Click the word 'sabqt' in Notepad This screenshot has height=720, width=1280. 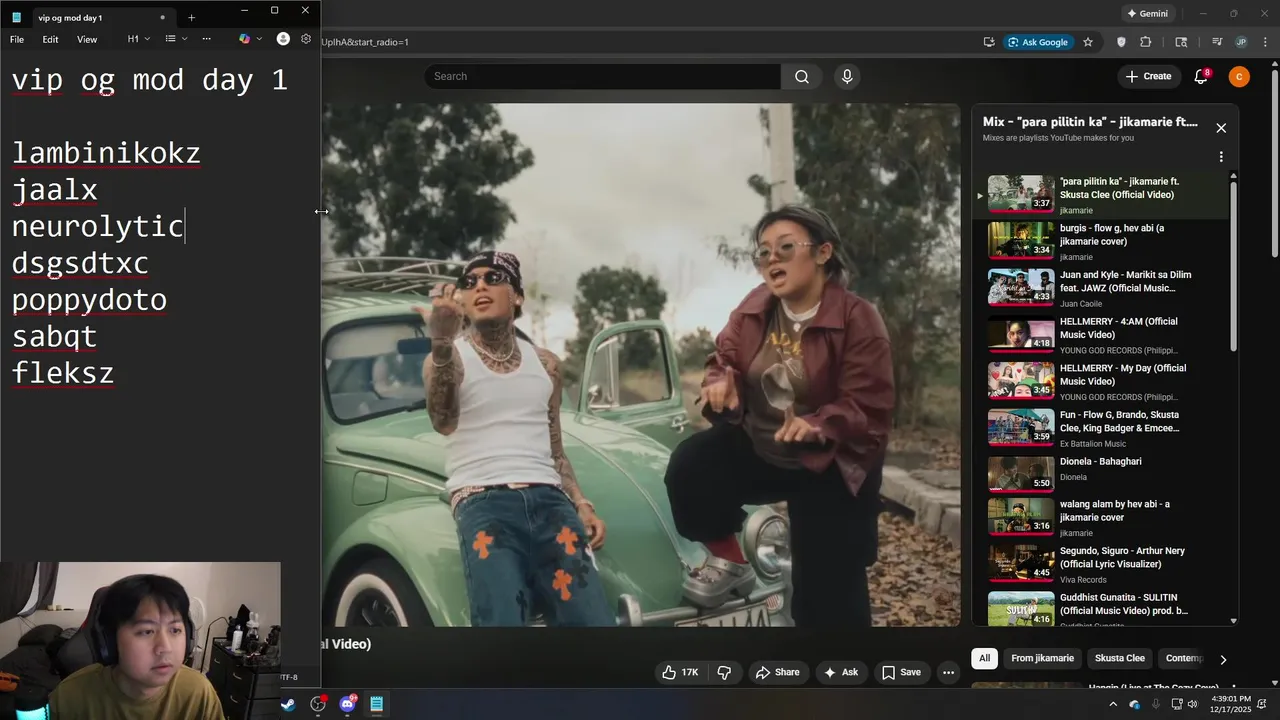click(x=54, y=337)
